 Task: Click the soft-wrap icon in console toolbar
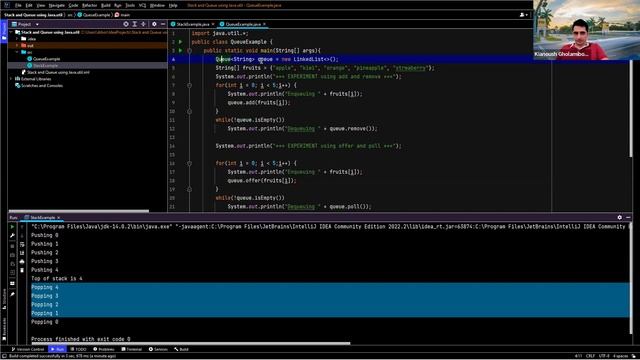click(22, 244)
